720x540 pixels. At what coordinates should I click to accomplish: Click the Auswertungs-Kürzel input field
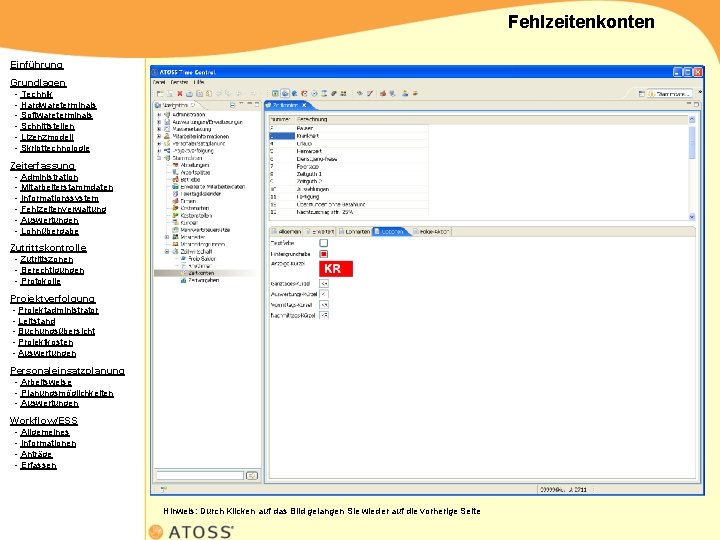coord(324,294)
